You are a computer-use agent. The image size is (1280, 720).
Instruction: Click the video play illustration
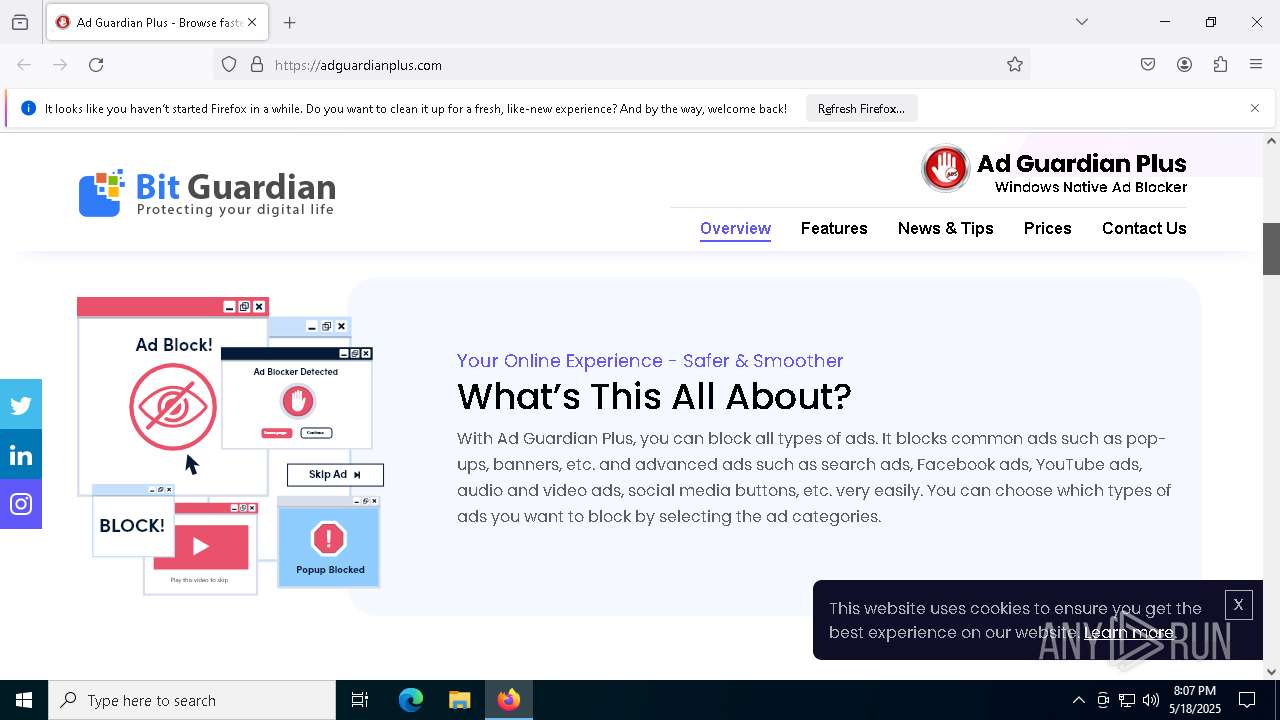point(200,546)
